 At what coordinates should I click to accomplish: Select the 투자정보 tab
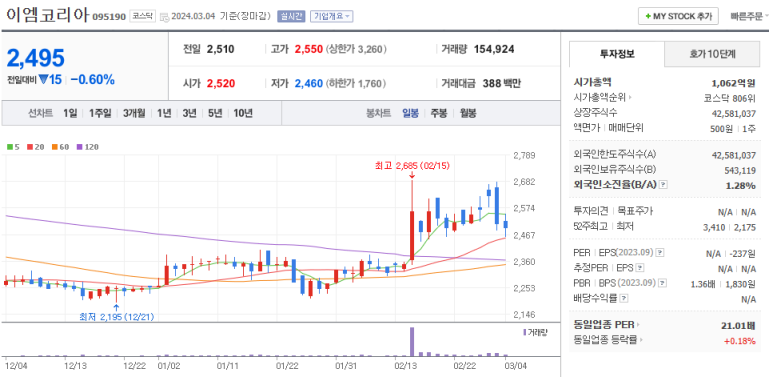617,54
